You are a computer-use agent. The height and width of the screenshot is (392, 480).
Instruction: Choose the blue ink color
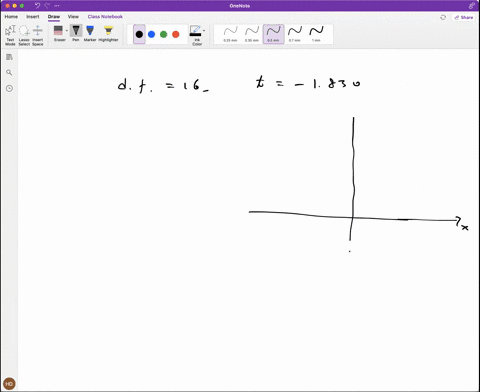coord(151,34)
